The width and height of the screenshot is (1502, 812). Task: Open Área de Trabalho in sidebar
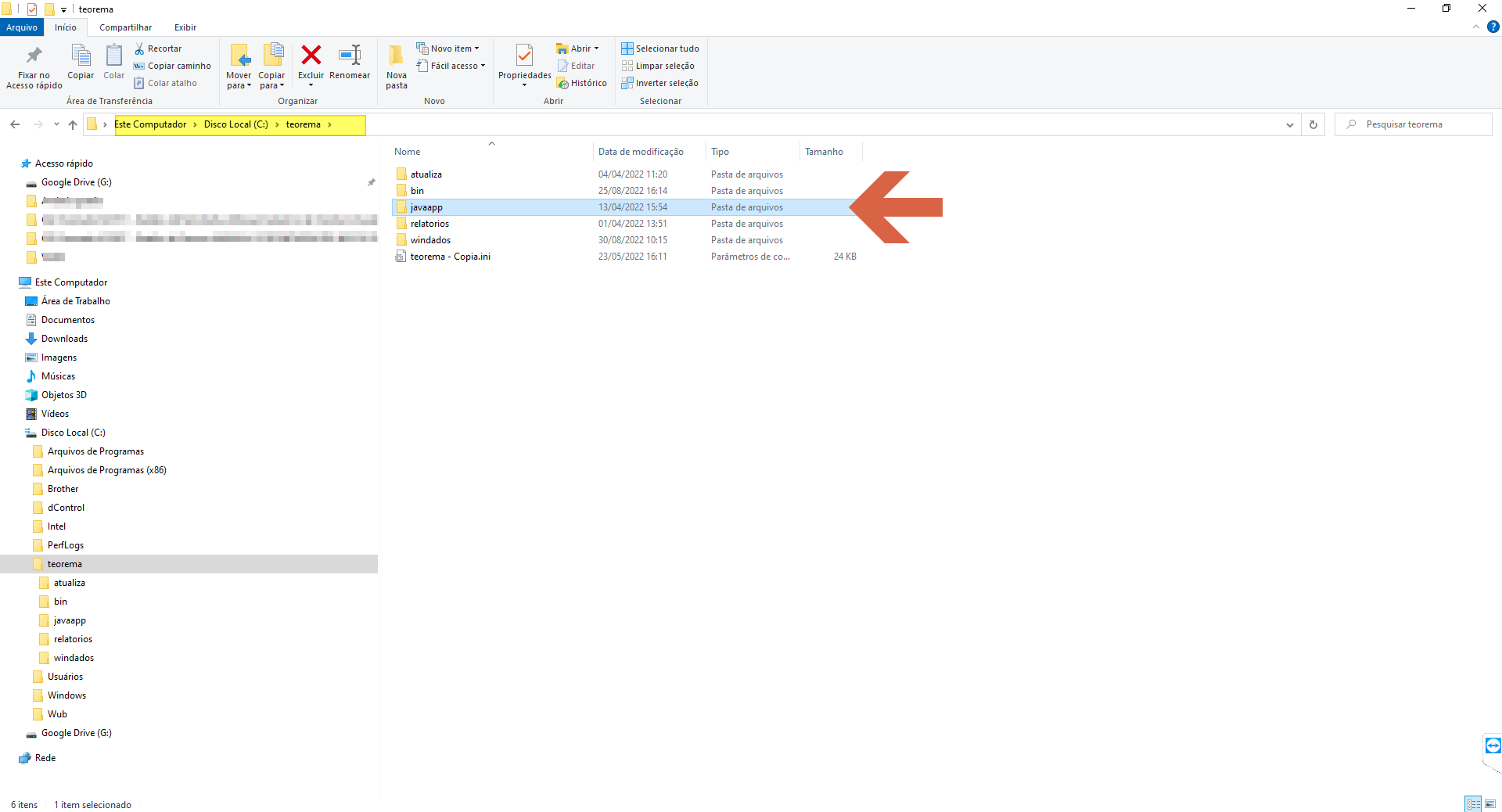click(x=76, y=301)
